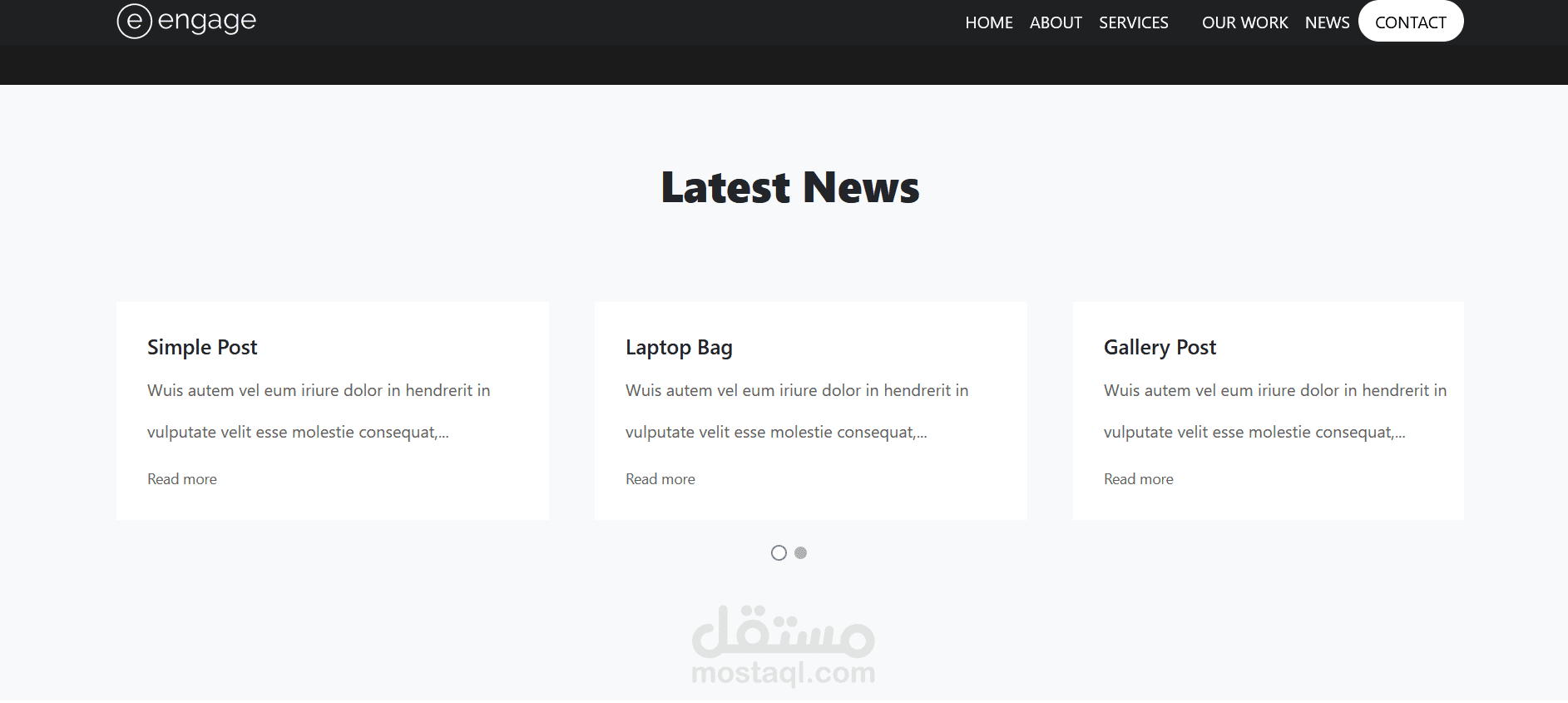Click the engage logo
Viewport: 1568px width, 703px height.
click(186, 21)
